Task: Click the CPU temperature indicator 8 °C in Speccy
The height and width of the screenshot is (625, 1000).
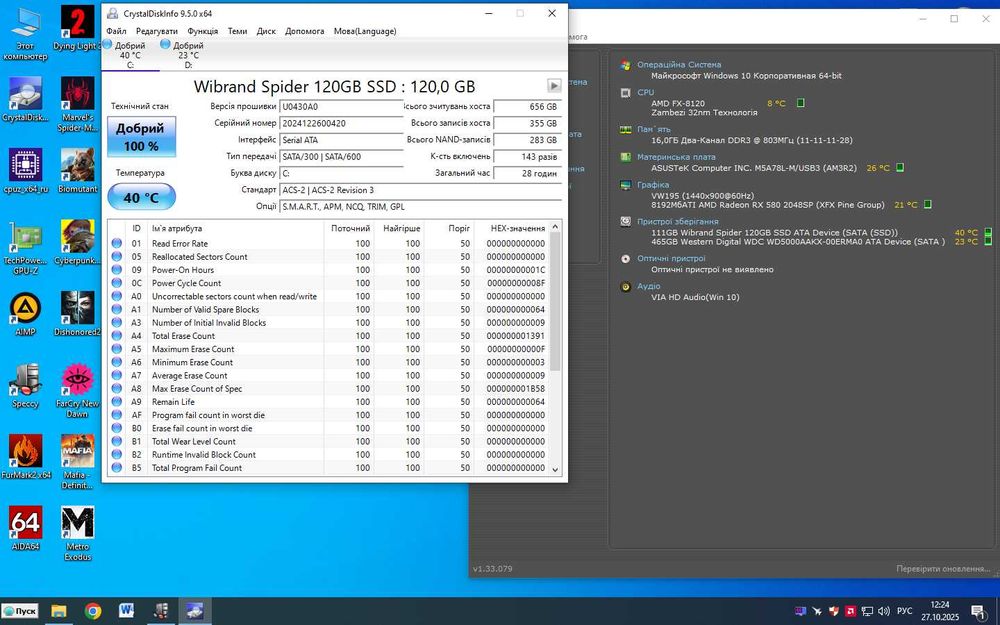Action: pyautogui.click(x=776, y=103)
